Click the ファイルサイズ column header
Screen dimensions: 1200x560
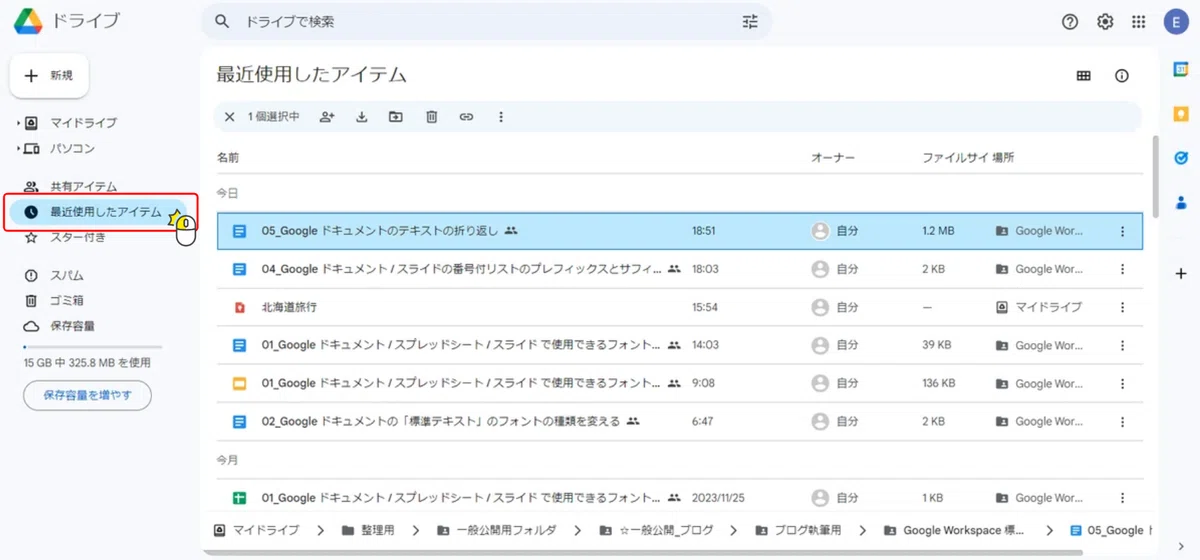(955, 158)
